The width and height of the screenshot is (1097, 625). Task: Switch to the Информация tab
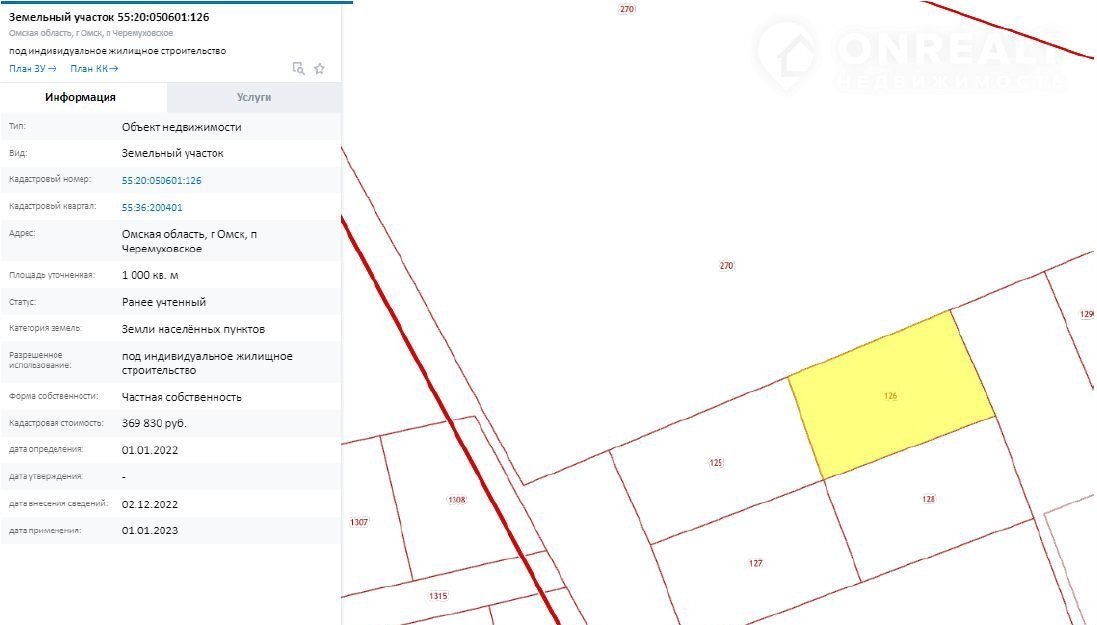tap(80, 97)
